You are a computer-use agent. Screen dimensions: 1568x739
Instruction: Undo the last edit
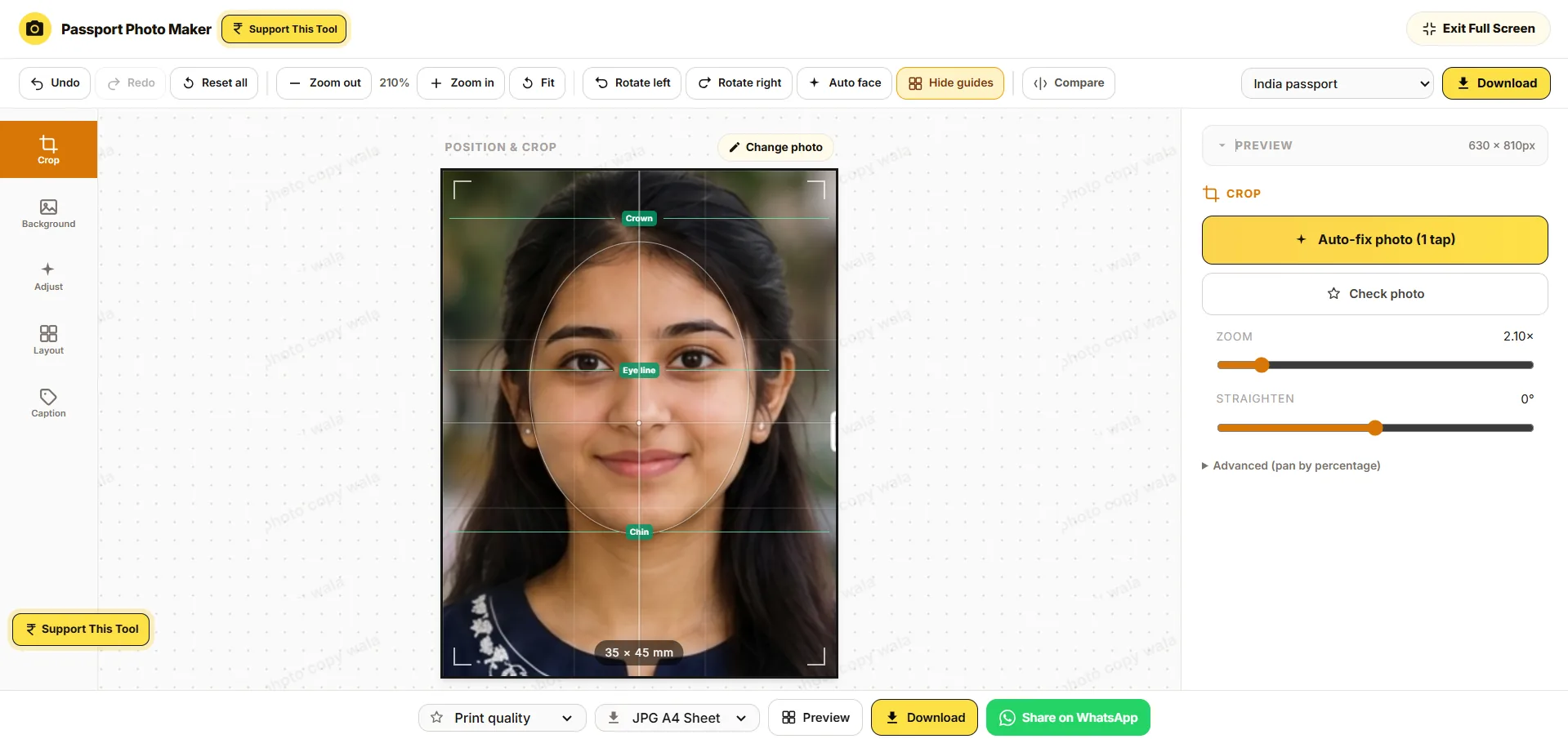click(55, 83)
